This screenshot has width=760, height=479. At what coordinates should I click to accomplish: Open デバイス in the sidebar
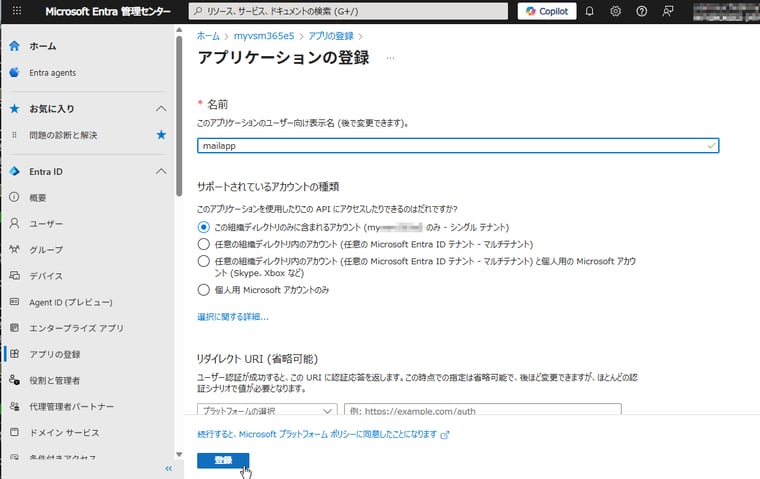point(46,276)
